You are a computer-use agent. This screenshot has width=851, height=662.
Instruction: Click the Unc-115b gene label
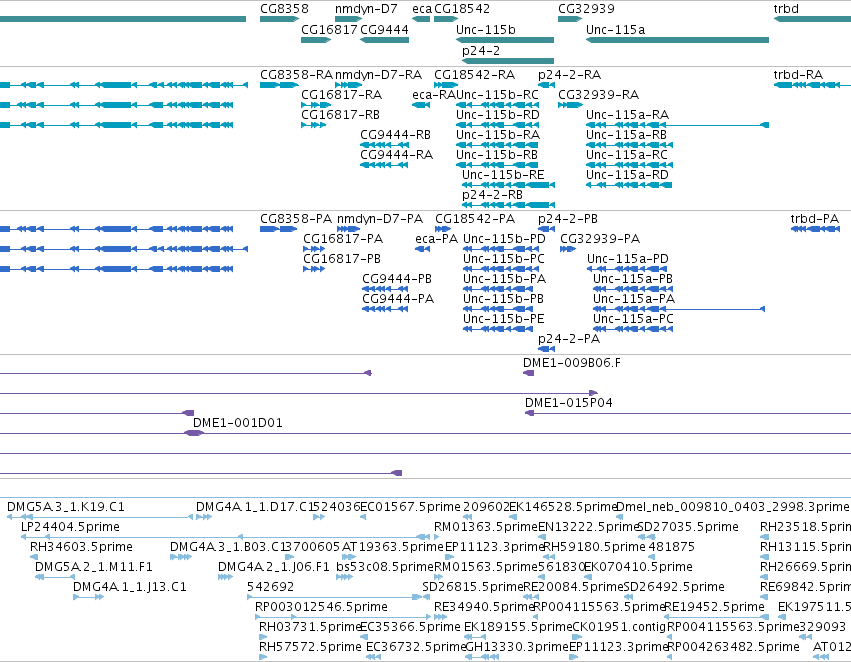(x=485, y=30)
